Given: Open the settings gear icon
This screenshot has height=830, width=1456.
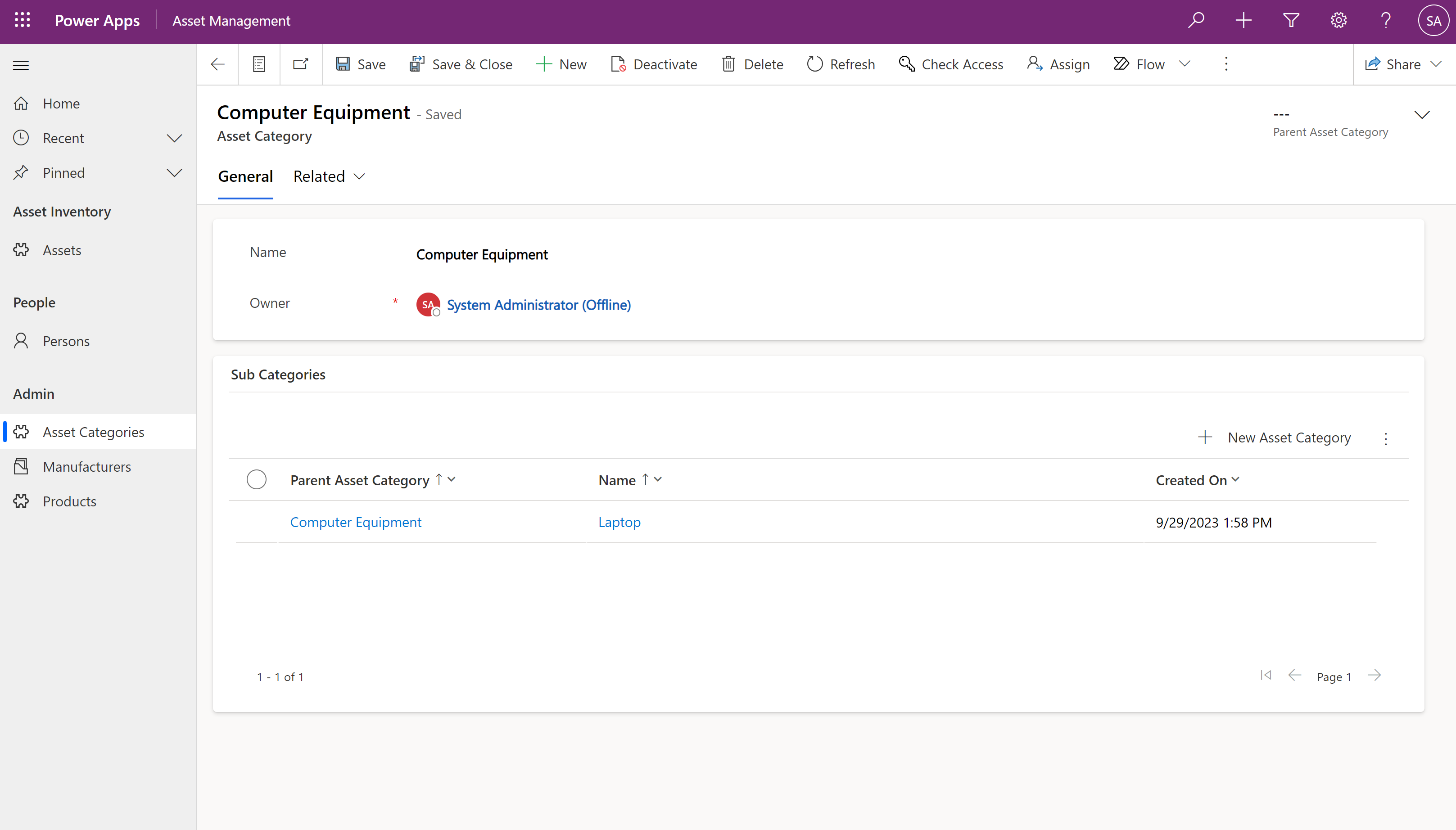Looking at the screenshot, I should click(x=1338, y=21).
